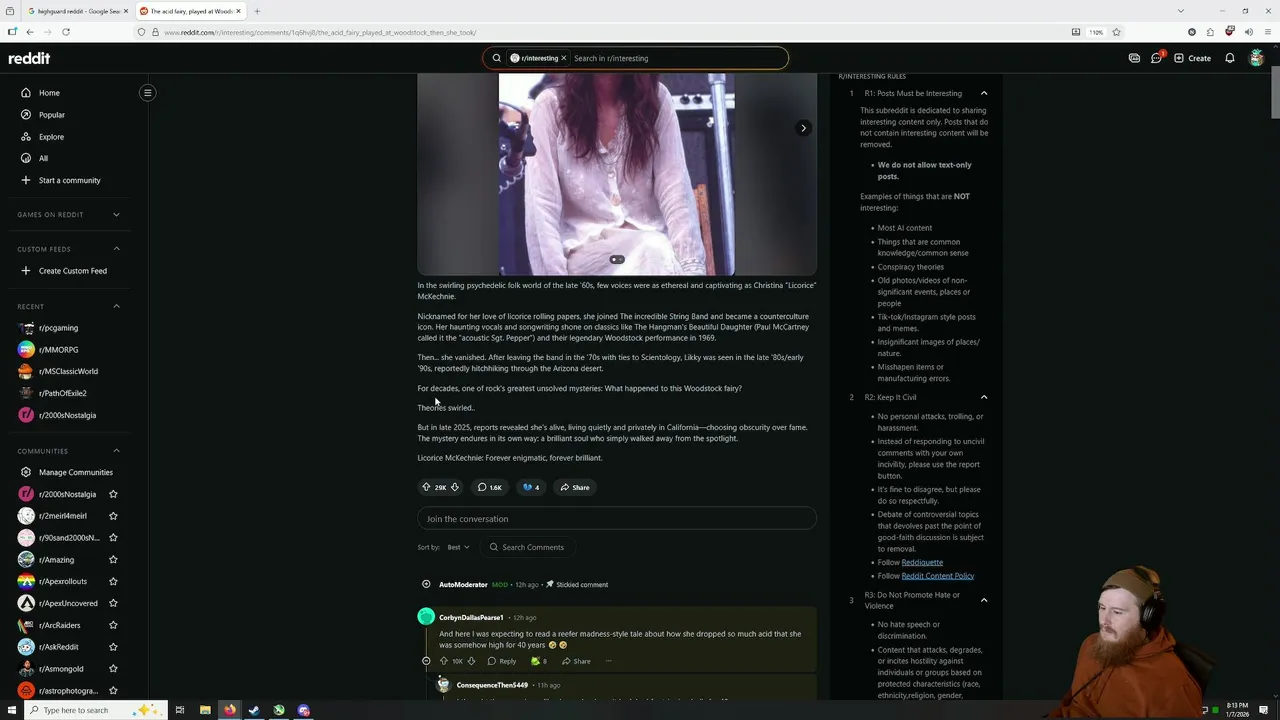Open File Explorer from the taskbar

(x=205, y=710)
